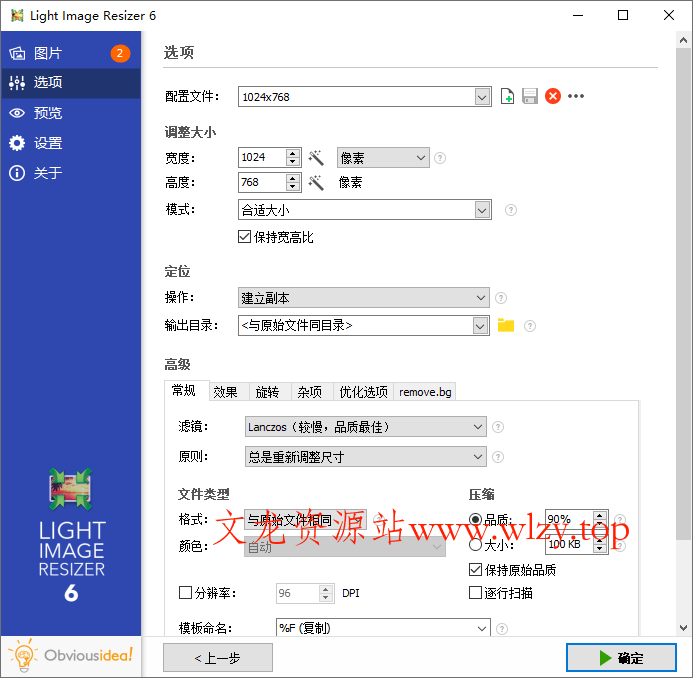Screen dimensions: 693x678
Task: Click the red delete profile icon
Action: [x=552, y=96]
